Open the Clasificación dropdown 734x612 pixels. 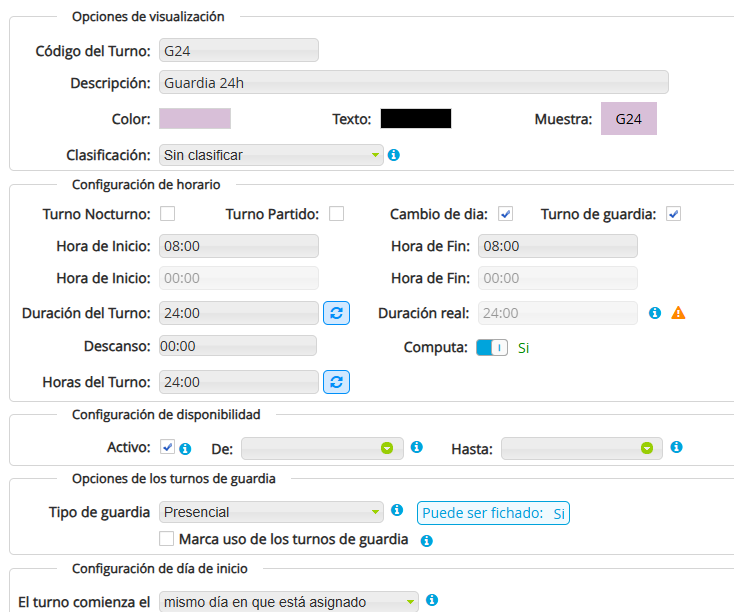pos(271,155)
